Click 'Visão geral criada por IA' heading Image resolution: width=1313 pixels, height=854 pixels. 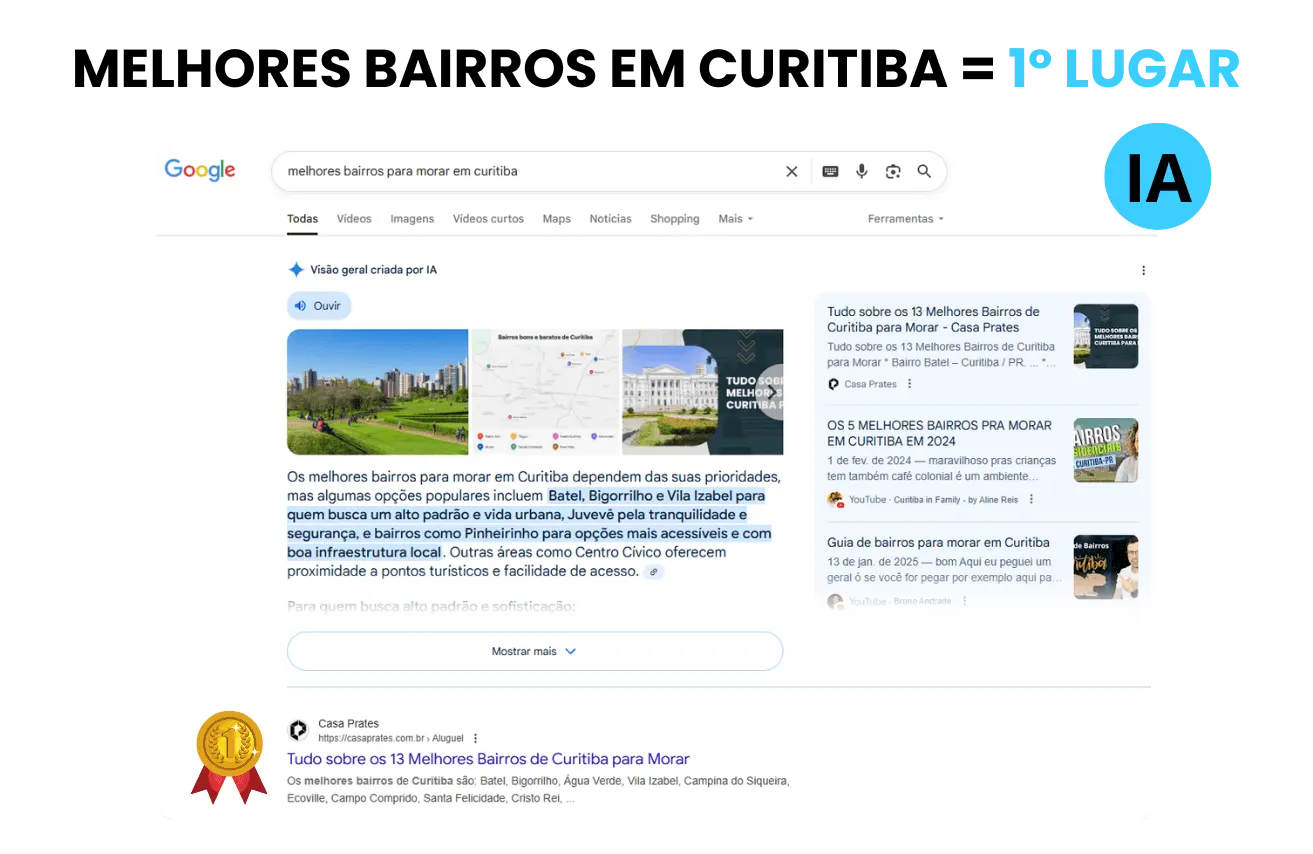(373, 270)
